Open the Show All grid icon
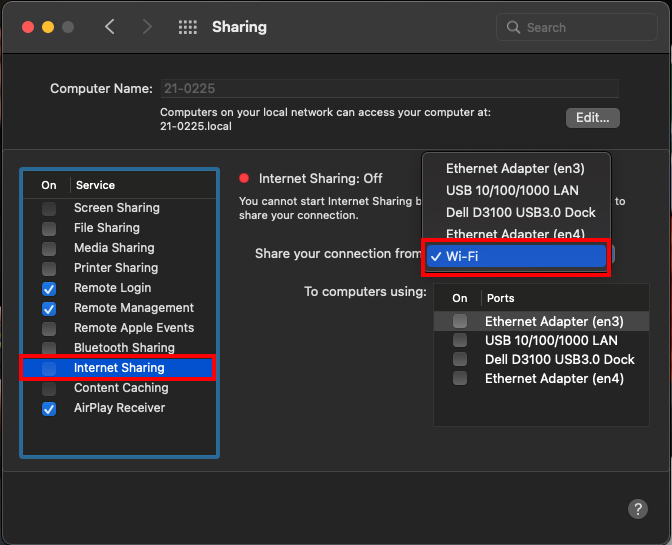The image size is (672, 545). (x=187, y=28)
